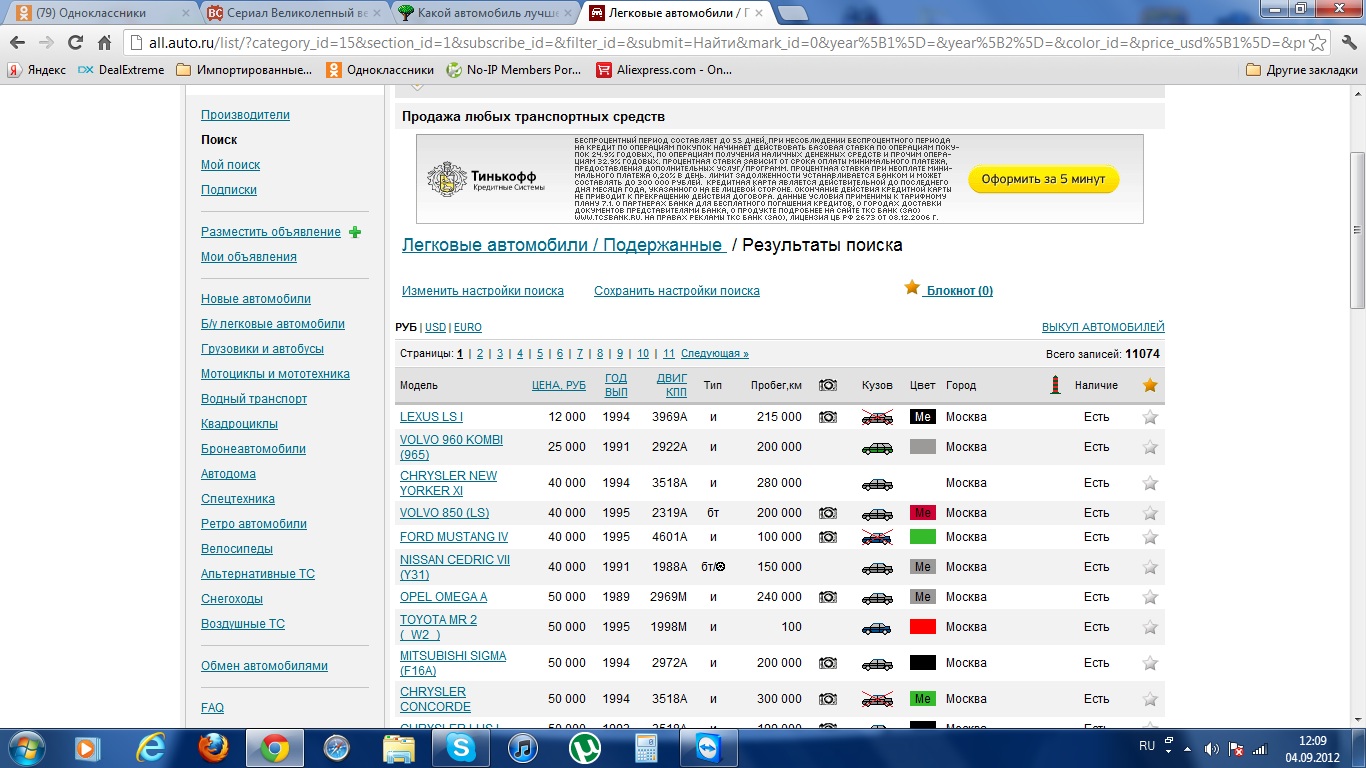Screen dimensions: 1366x768
Task: Launch Firefox from taskbar
Action: click(x=213, y=747)
